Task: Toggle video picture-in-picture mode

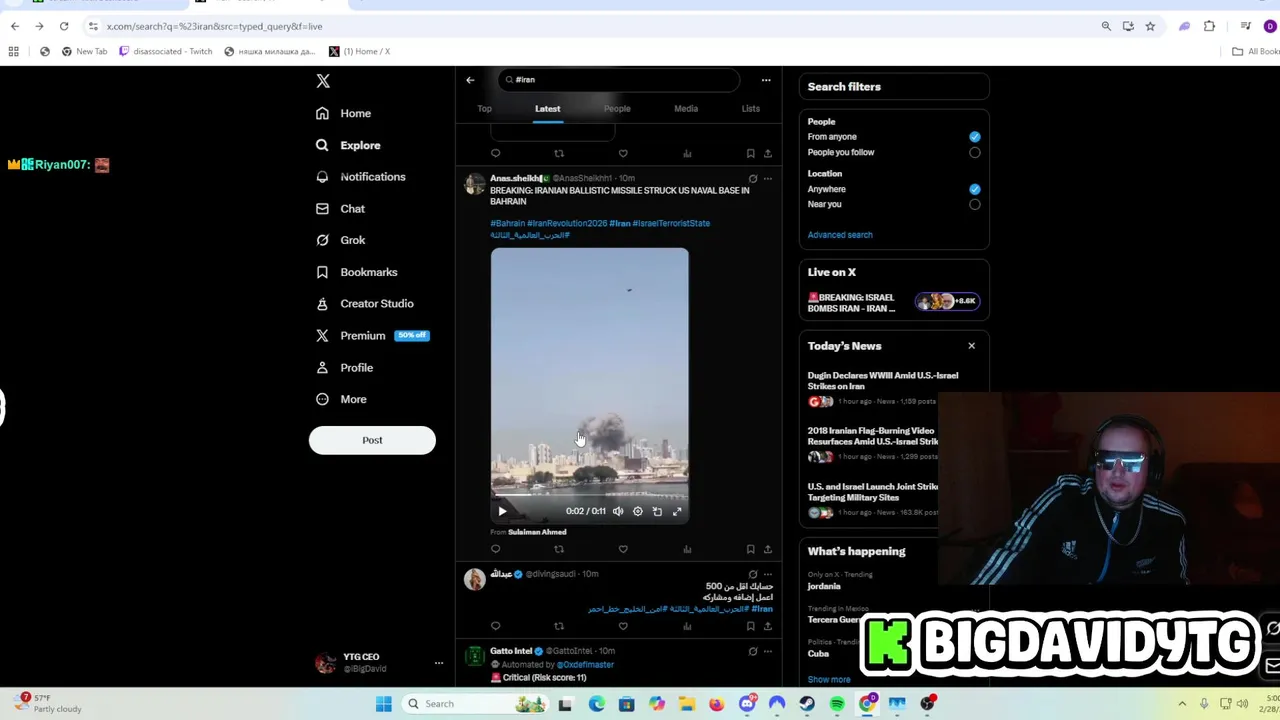Action: click(657, 511)
